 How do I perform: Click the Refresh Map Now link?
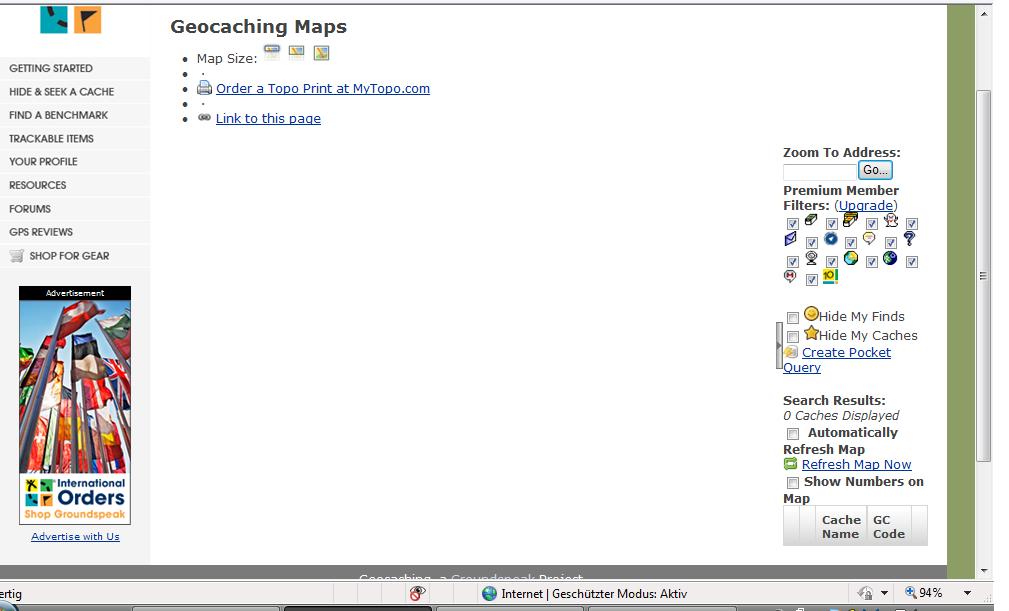[x=856, y=464]
